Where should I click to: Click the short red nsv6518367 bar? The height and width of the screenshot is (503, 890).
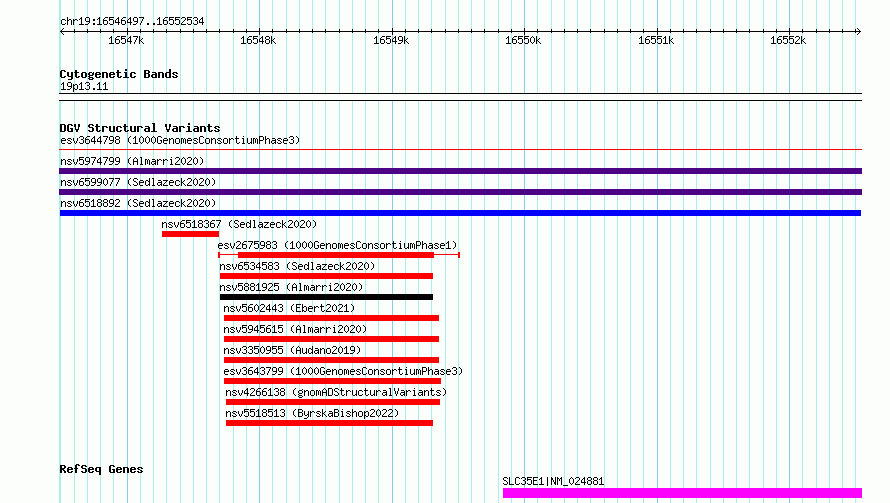point(190,234)
